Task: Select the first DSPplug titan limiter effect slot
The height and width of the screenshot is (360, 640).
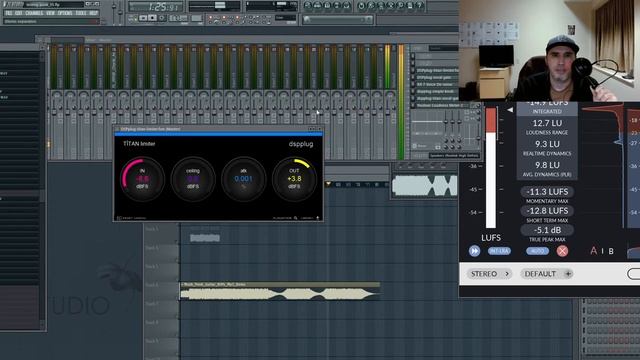Action: (437, 70)
